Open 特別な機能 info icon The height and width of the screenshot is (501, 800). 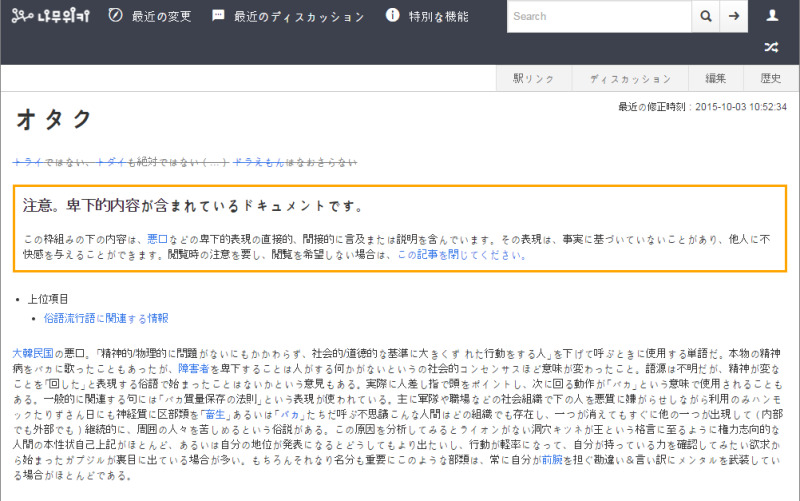393,16
